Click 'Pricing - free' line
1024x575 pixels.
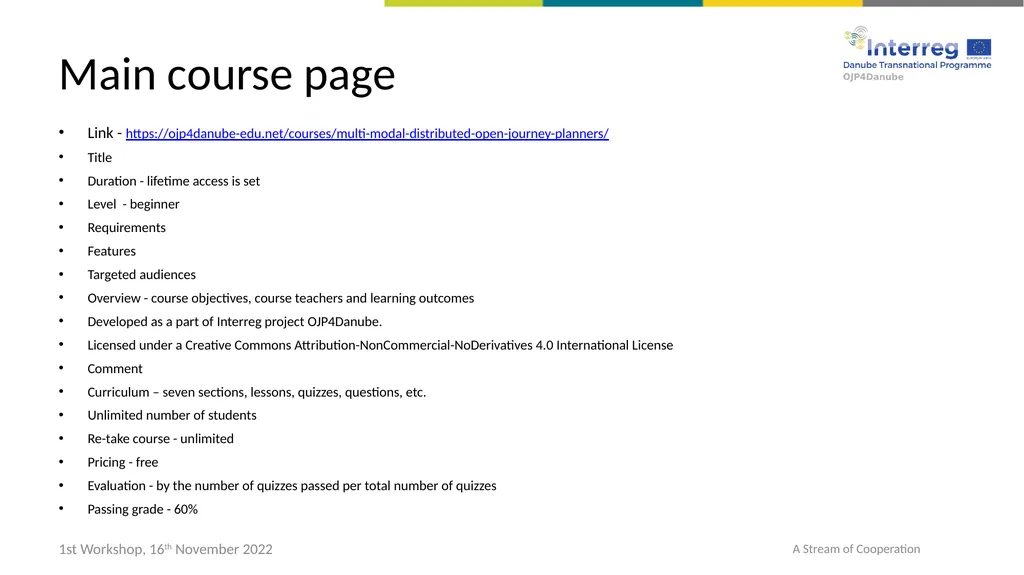(x=123, y=463)
